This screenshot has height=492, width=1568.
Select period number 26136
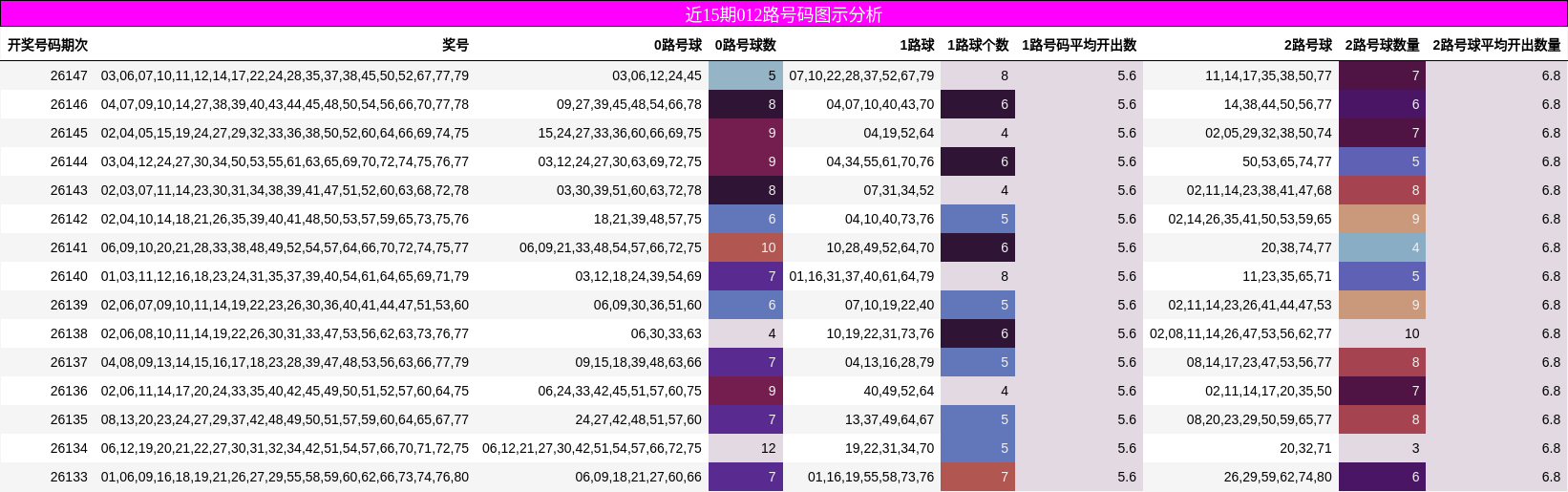pyautogui.click(x=69, y=391)
